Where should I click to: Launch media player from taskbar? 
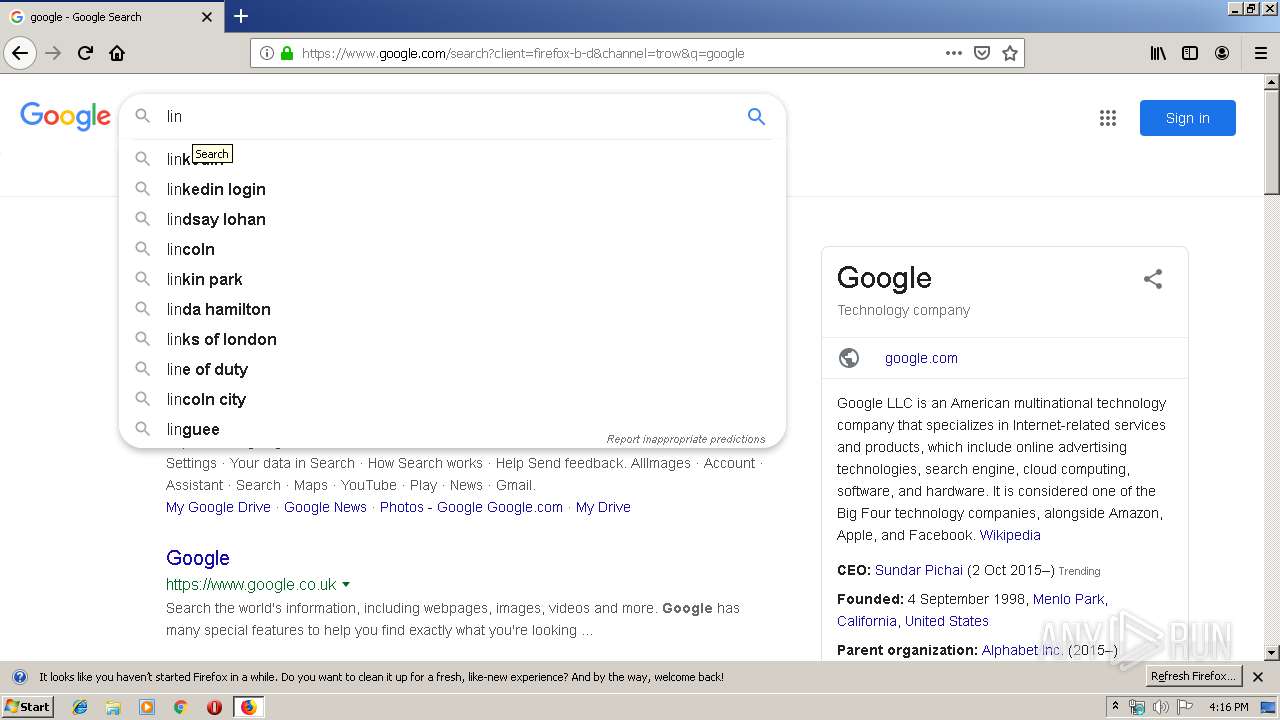147,707
